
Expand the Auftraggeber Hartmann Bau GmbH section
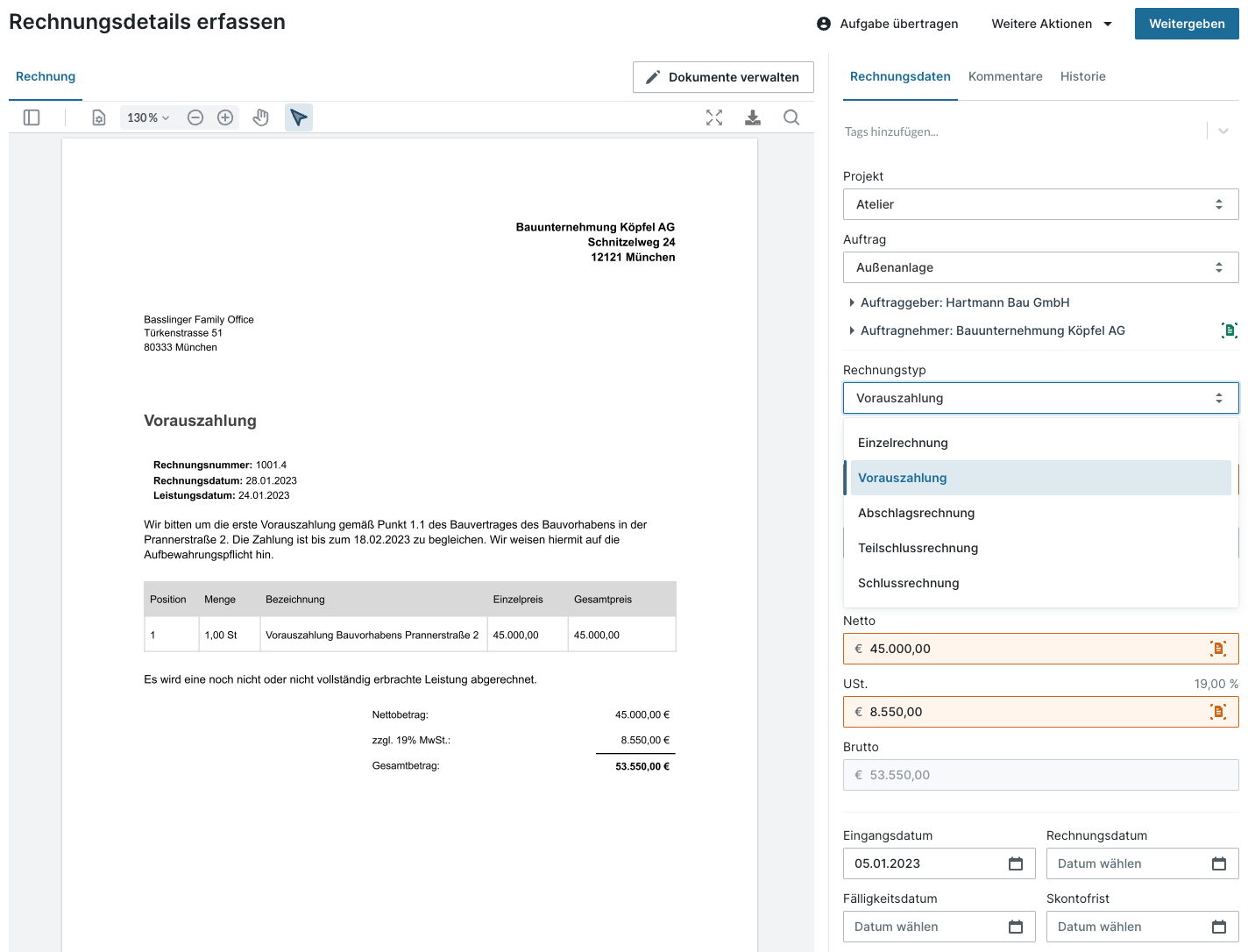pyautogui.click(x=964, y=302)
